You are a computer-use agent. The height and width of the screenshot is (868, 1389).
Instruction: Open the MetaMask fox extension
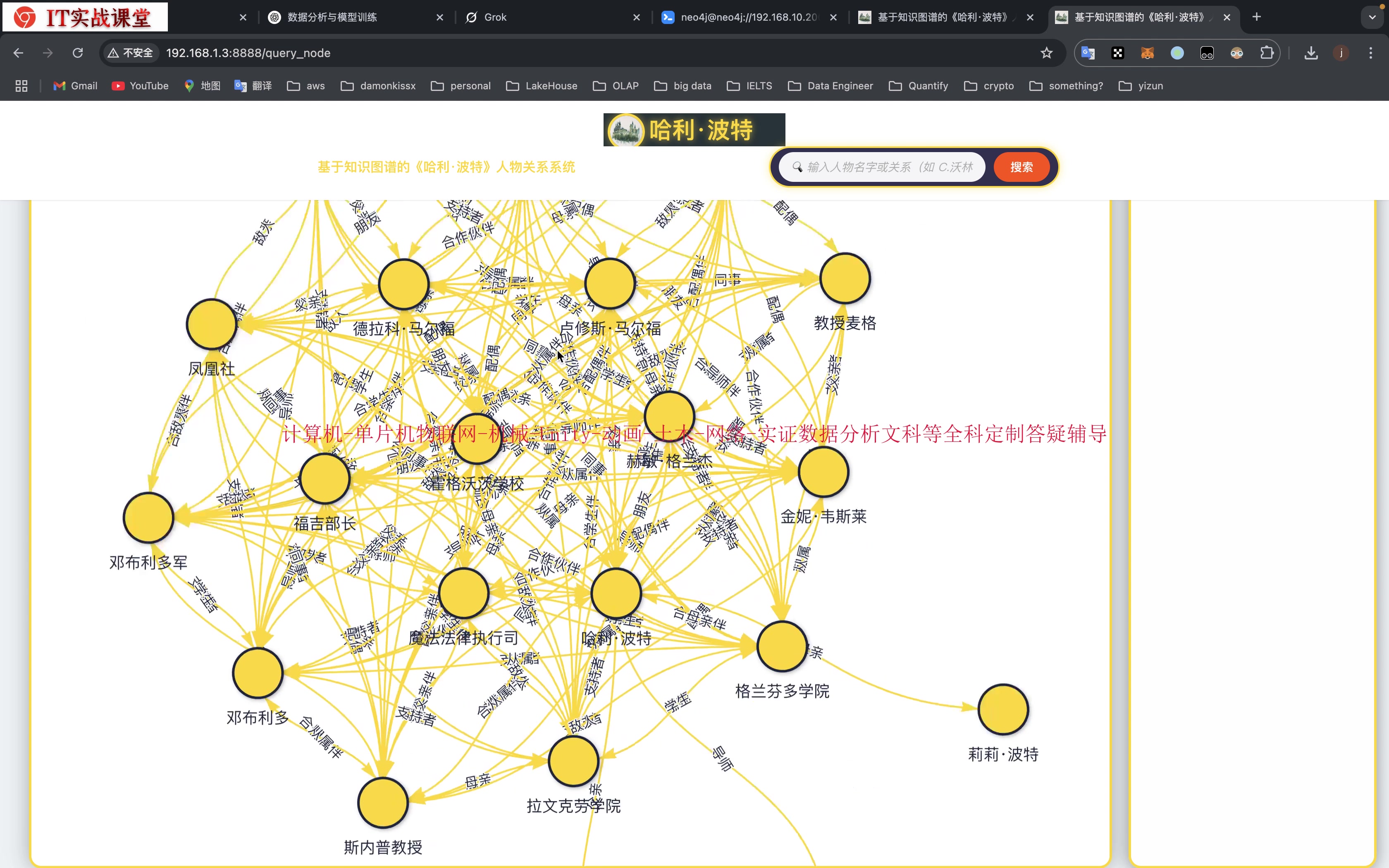click(1147, 53)
